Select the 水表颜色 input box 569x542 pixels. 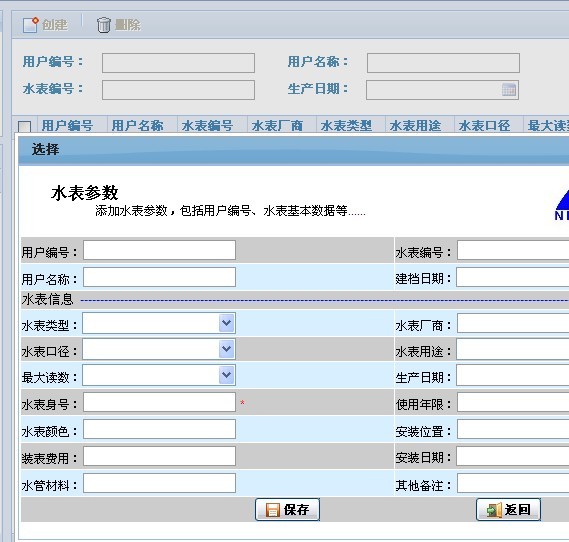159,429
